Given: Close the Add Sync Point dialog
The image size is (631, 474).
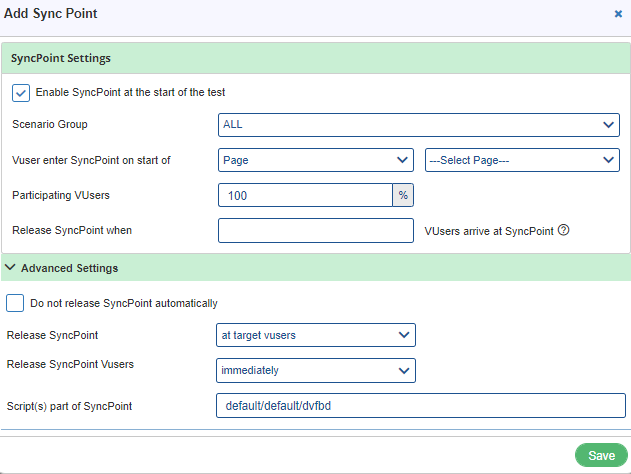Looking at the screenshot, I should (x=618, y=14).
